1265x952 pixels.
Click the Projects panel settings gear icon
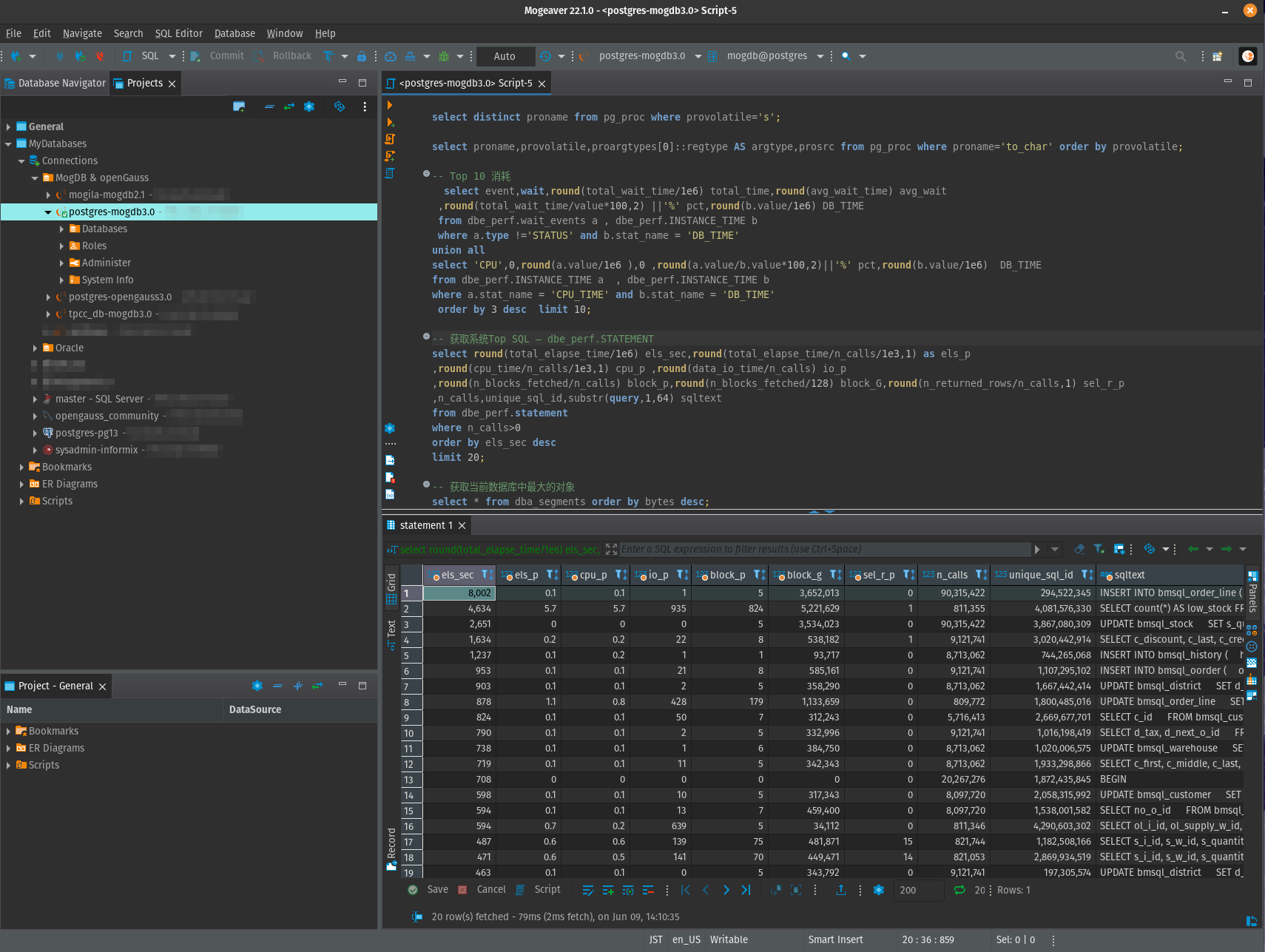pos(309,107)
